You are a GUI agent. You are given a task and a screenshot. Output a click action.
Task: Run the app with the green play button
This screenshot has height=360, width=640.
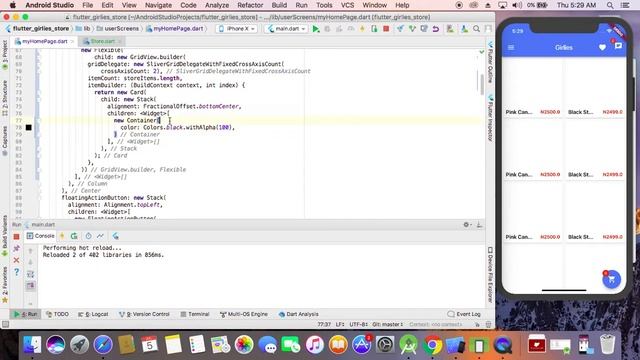[316, 29]
